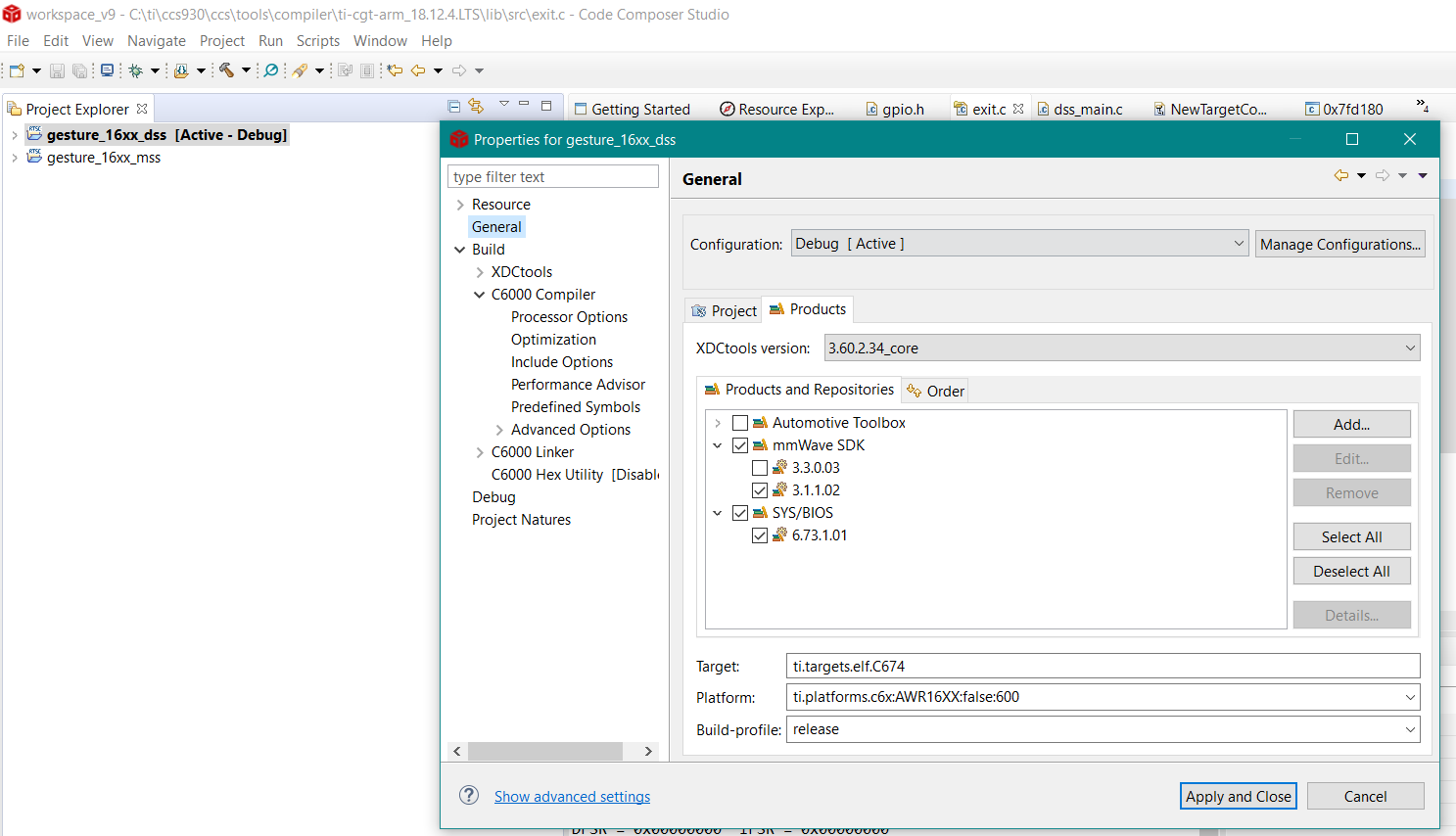Click the Target text field
The width and height of the screenshot is (1456, 836).
tap(1103, 666)
